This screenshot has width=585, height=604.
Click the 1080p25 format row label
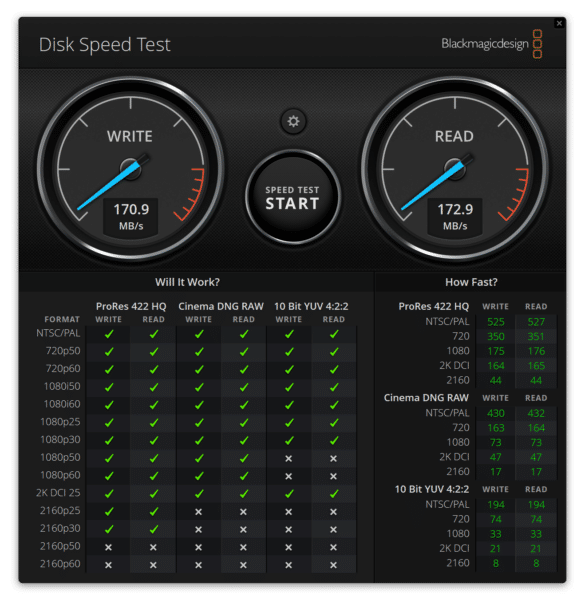pyautogui.click(x=60, y=422)
